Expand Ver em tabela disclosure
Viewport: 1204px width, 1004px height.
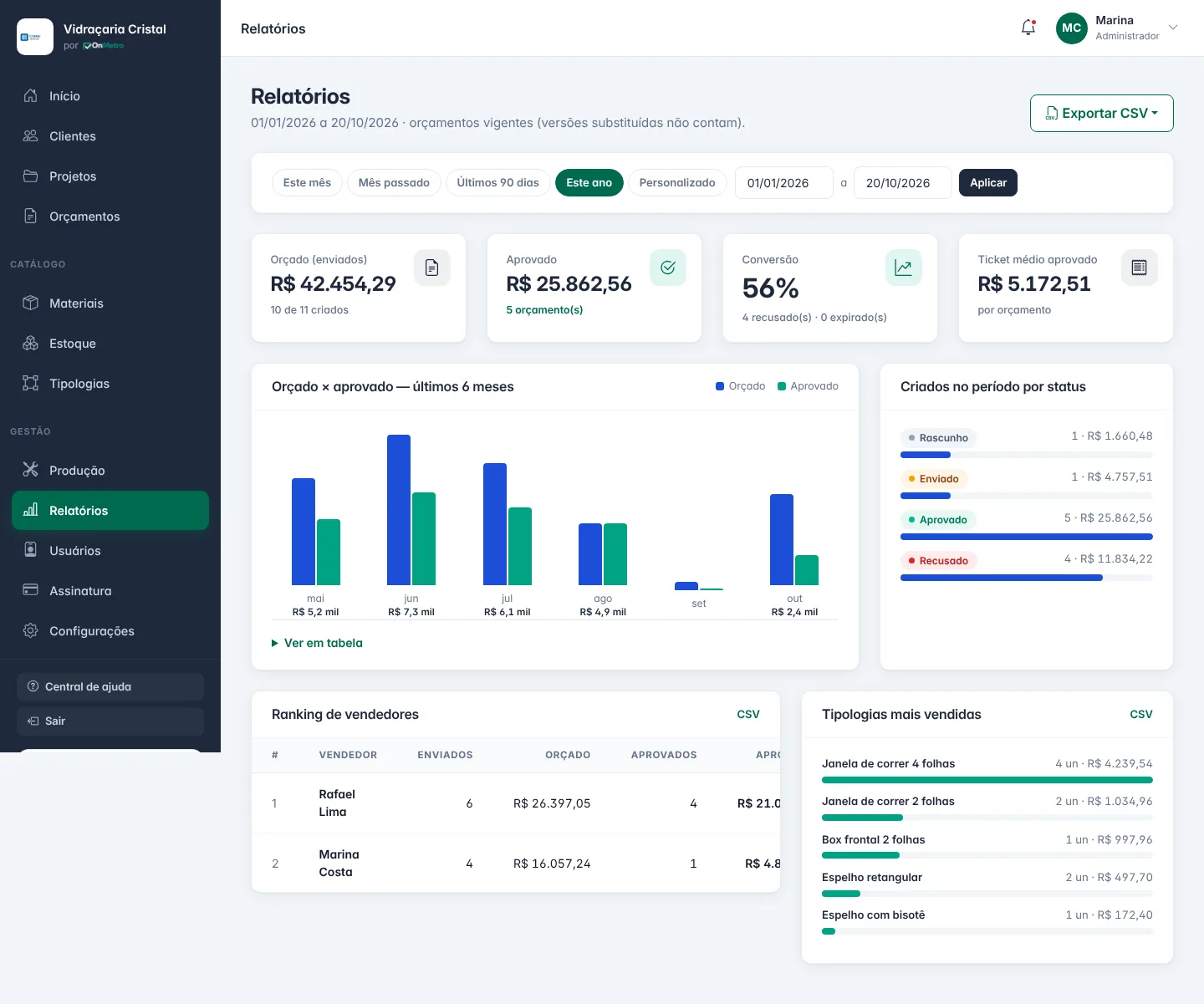click(317, 643)
